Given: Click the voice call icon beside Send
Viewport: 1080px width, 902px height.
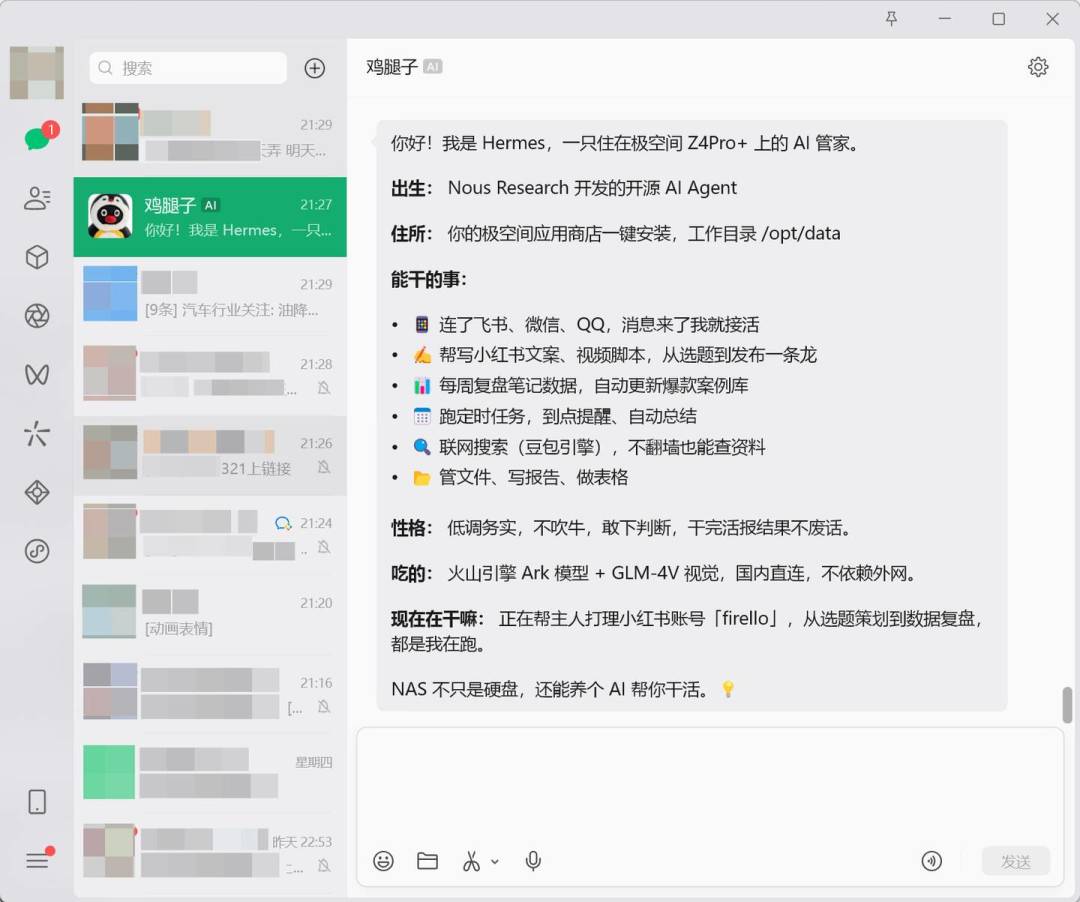Looking at the screenshot, I should pyautogui.click(x=931, y=861).
